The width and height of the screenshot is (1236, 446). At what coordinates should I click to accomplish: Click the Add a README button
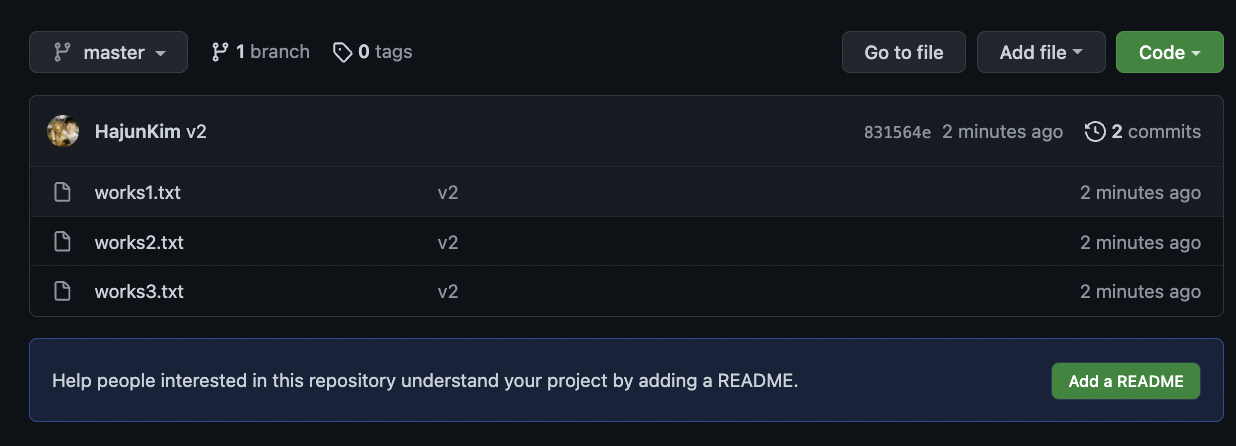tap(1126, 381)
